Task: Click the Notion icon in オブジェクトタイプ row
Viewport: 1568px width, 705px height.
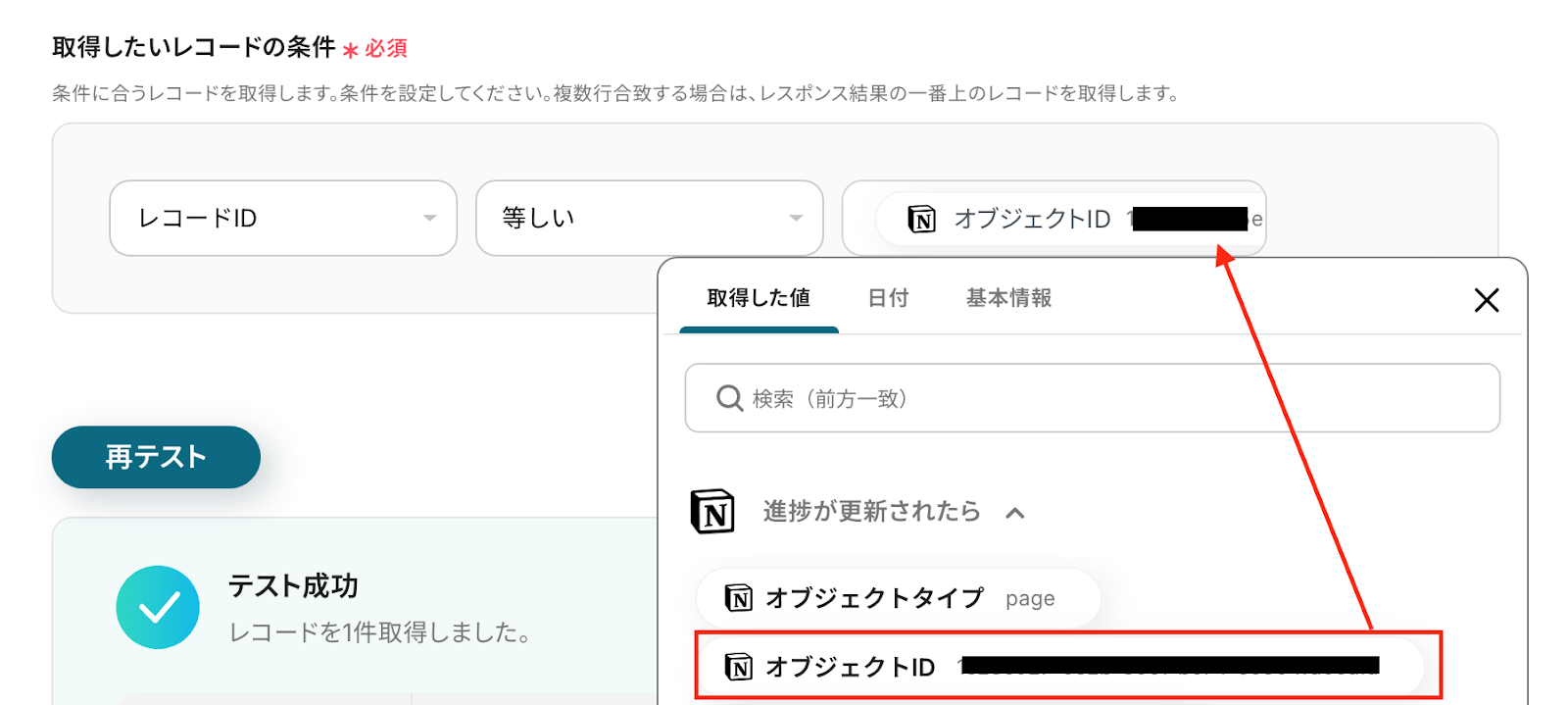Action: (738, 598)
